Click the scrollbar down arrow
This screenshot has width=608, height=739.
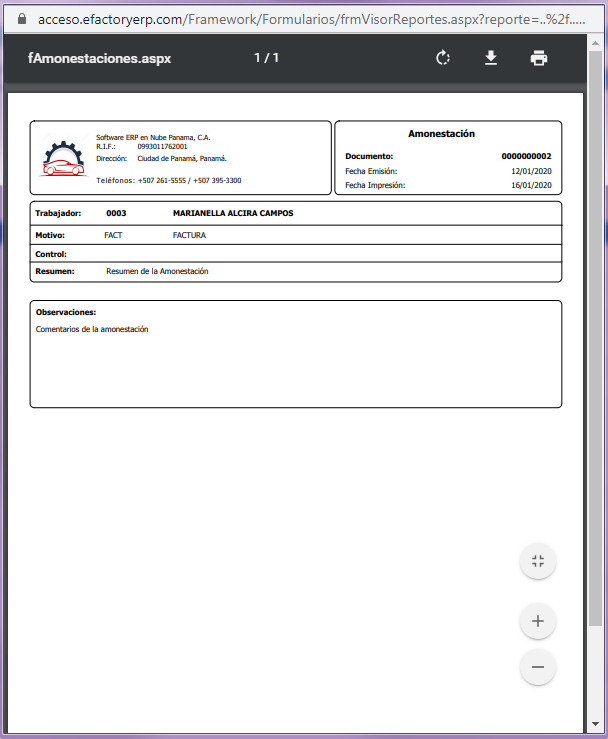tap(595, 724)
